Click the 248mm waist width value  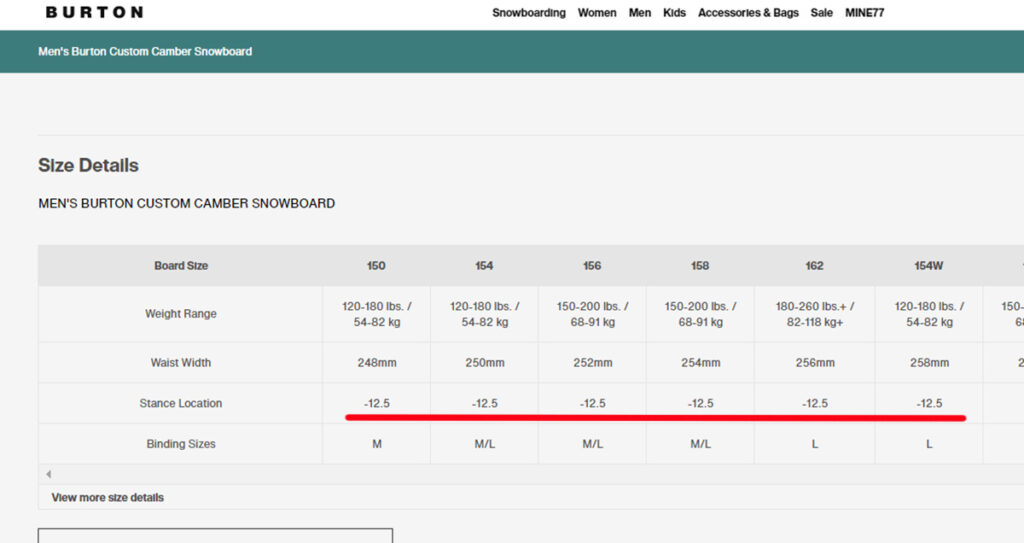tap(377, 363)
